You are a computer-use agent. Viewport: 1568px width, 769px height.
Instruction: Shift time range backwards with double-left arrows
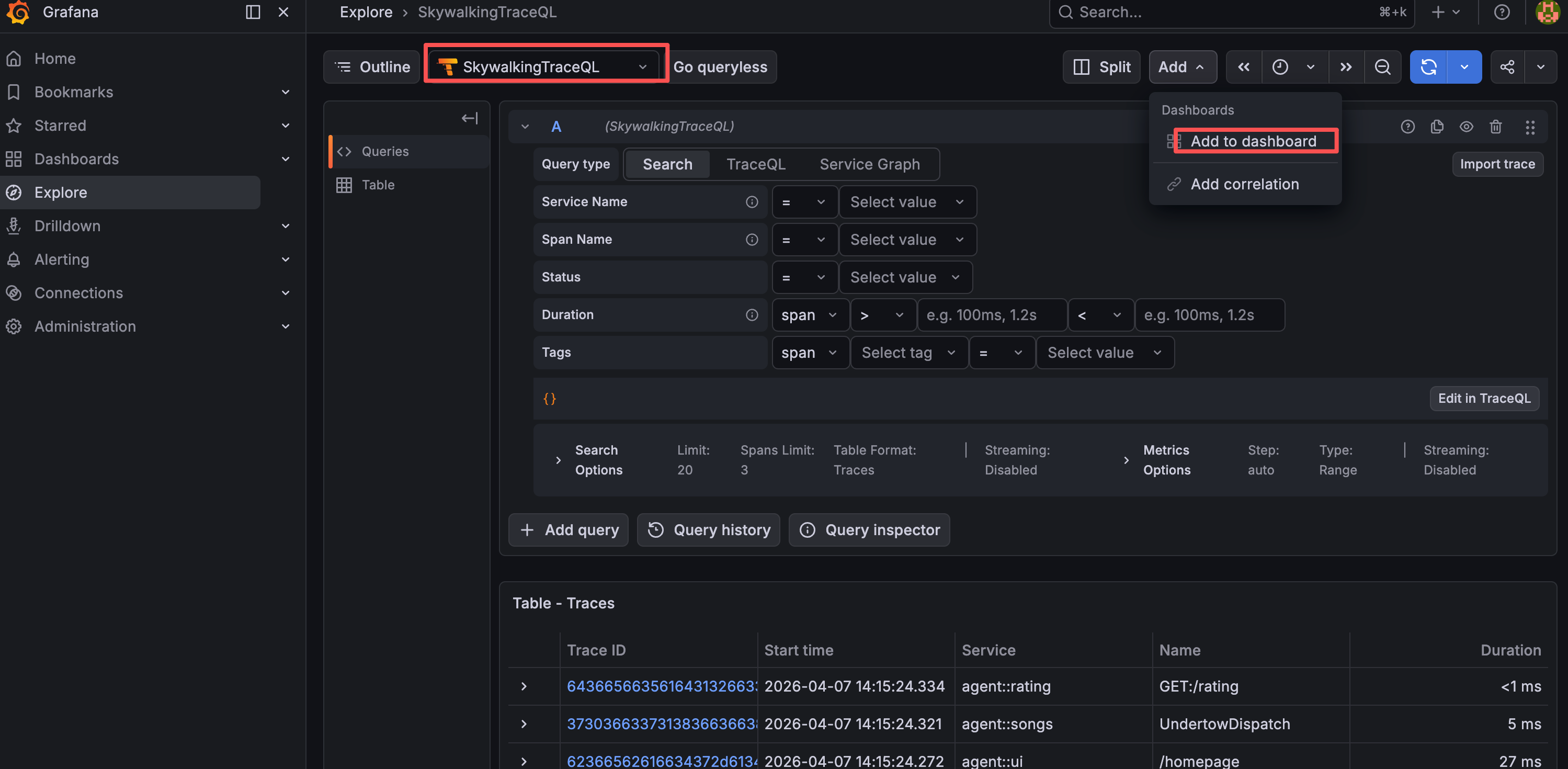[x=1244, y=67]
